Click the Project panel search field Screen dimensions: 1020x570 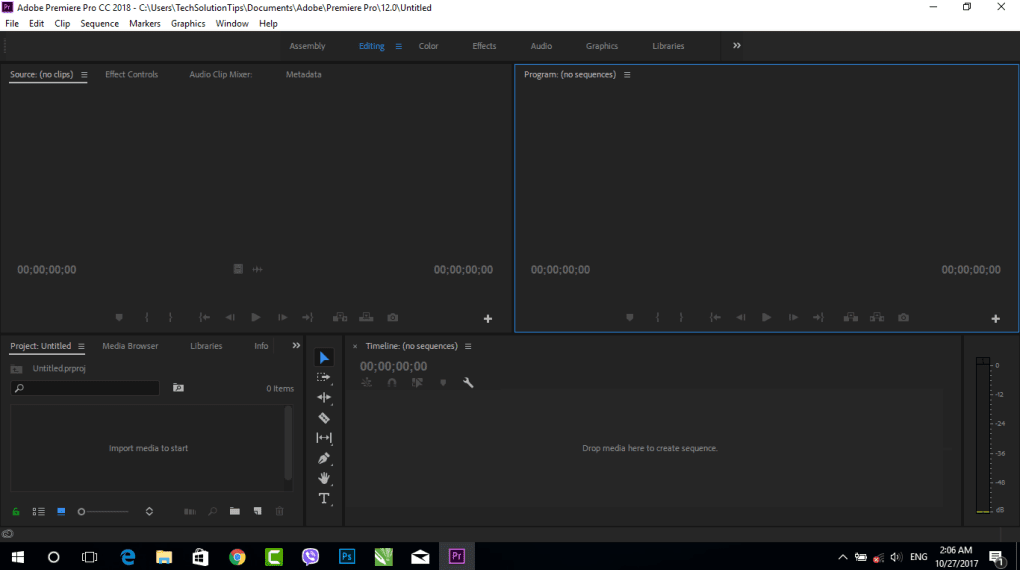pos(85,388)
